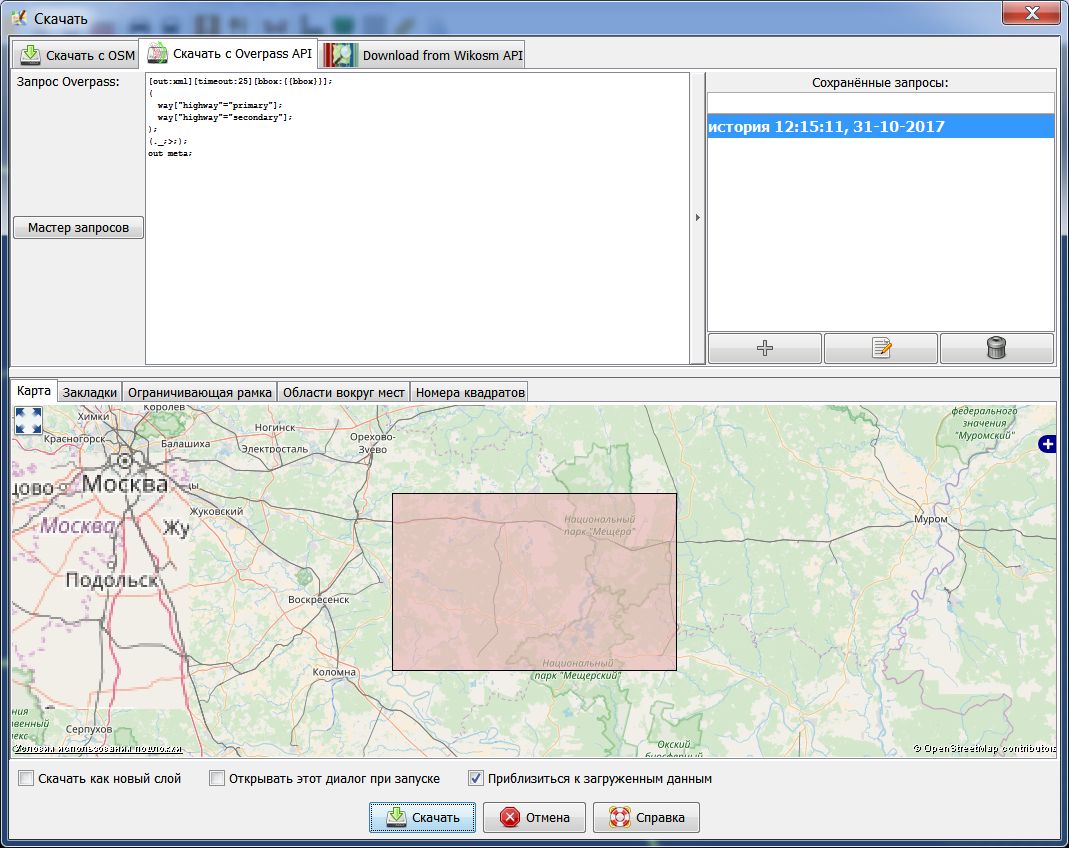Click the Скачать button to start downloading
Screen dimensions: 1069x848
422,817
